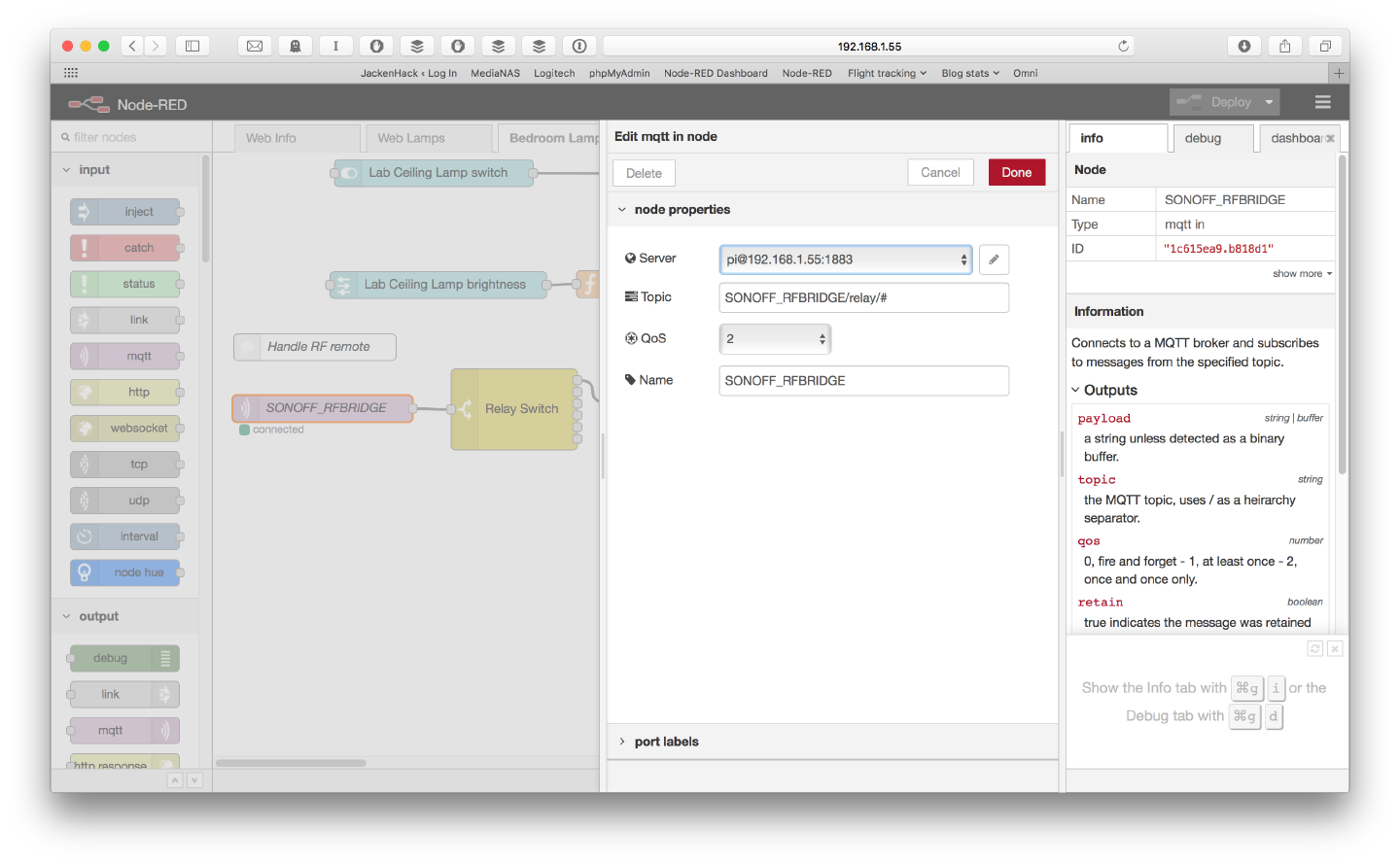This screenshot has width=1400, height=865.
Task: Pick the link input node in palette
Action: coord(125,320)
